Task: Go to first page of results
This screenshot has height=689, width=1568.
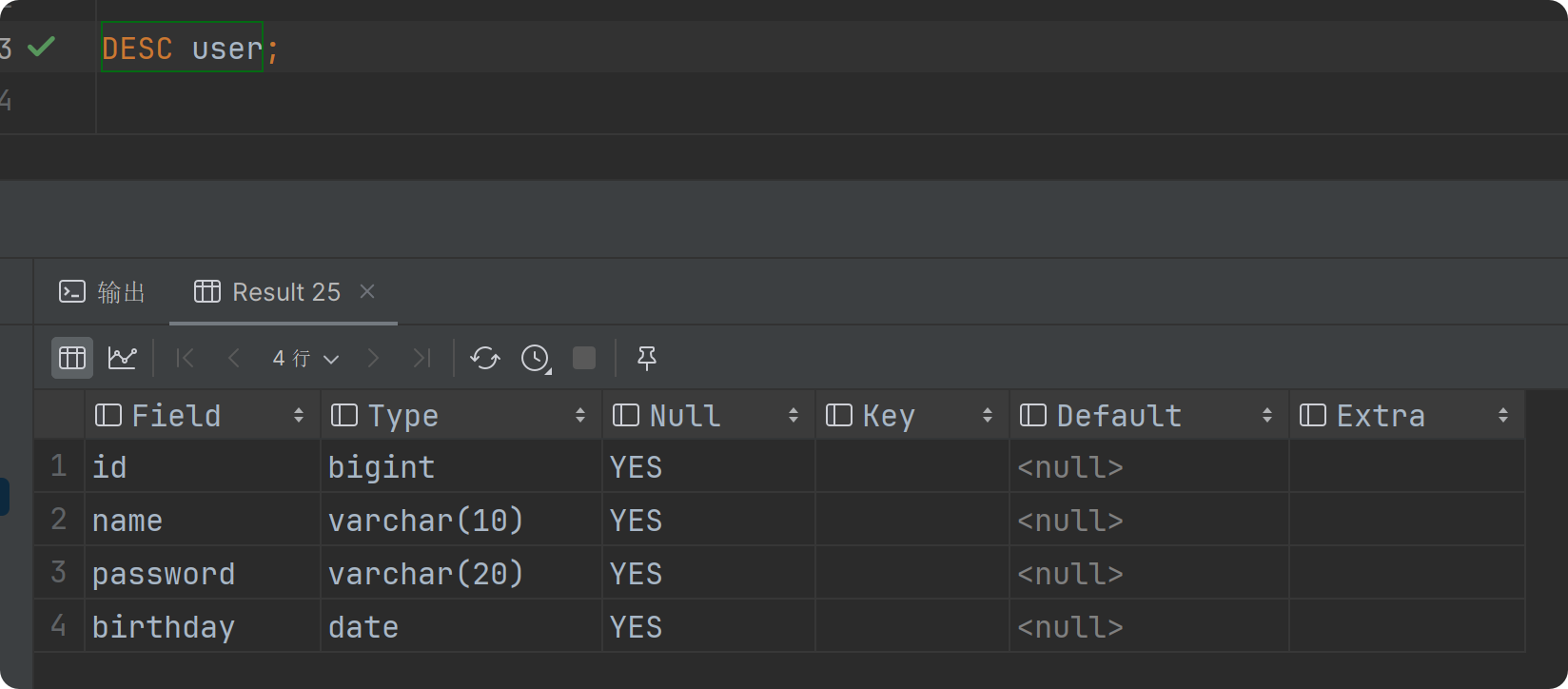Action: pos(186,358)
